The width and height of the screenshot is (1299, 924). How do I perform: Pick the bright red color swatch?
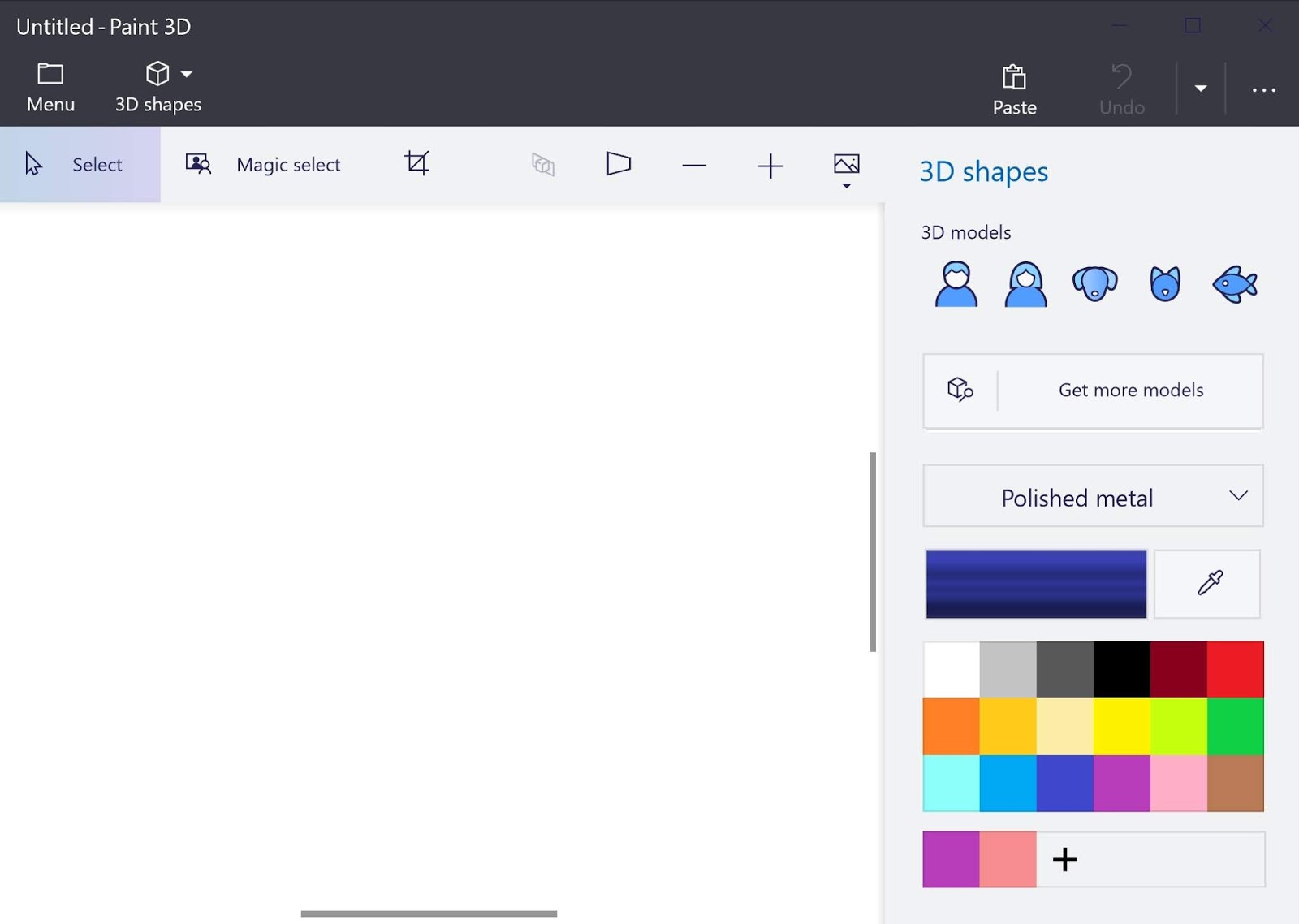coord(1236,670)
